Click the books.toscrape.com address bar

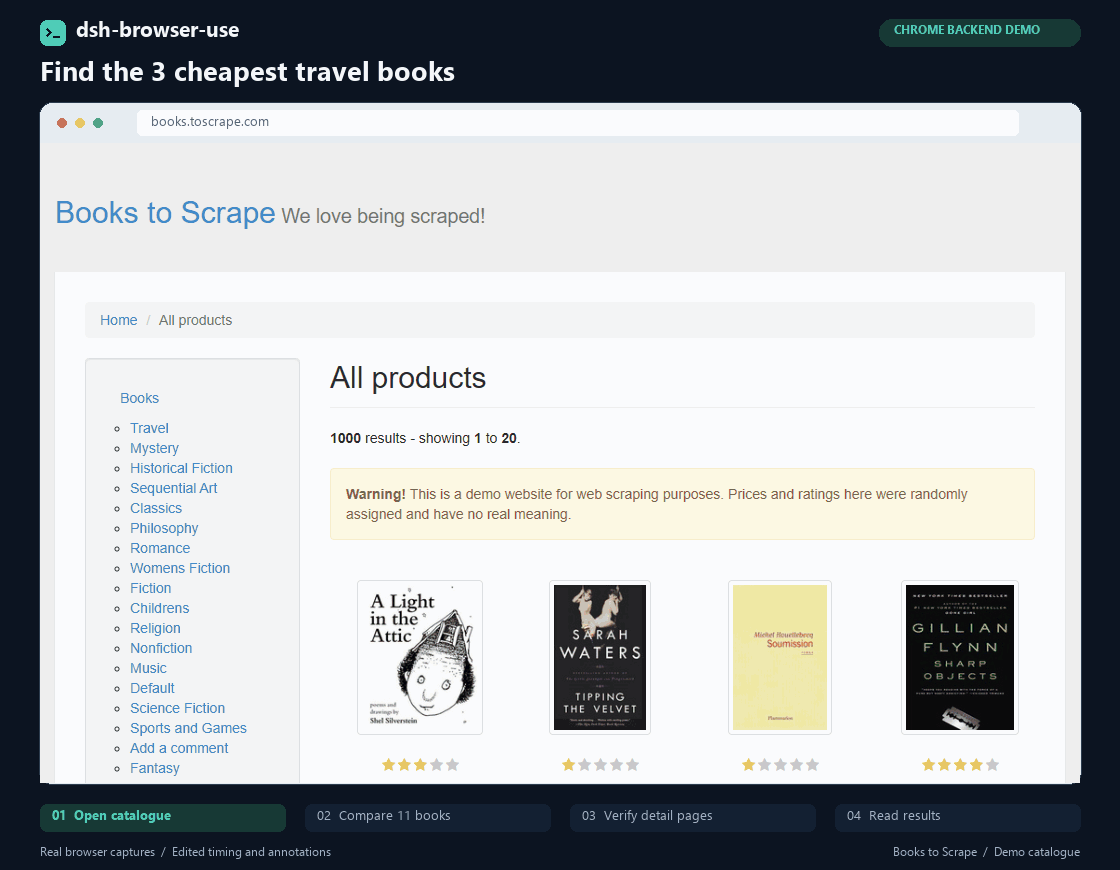click(x=577, y=122)
